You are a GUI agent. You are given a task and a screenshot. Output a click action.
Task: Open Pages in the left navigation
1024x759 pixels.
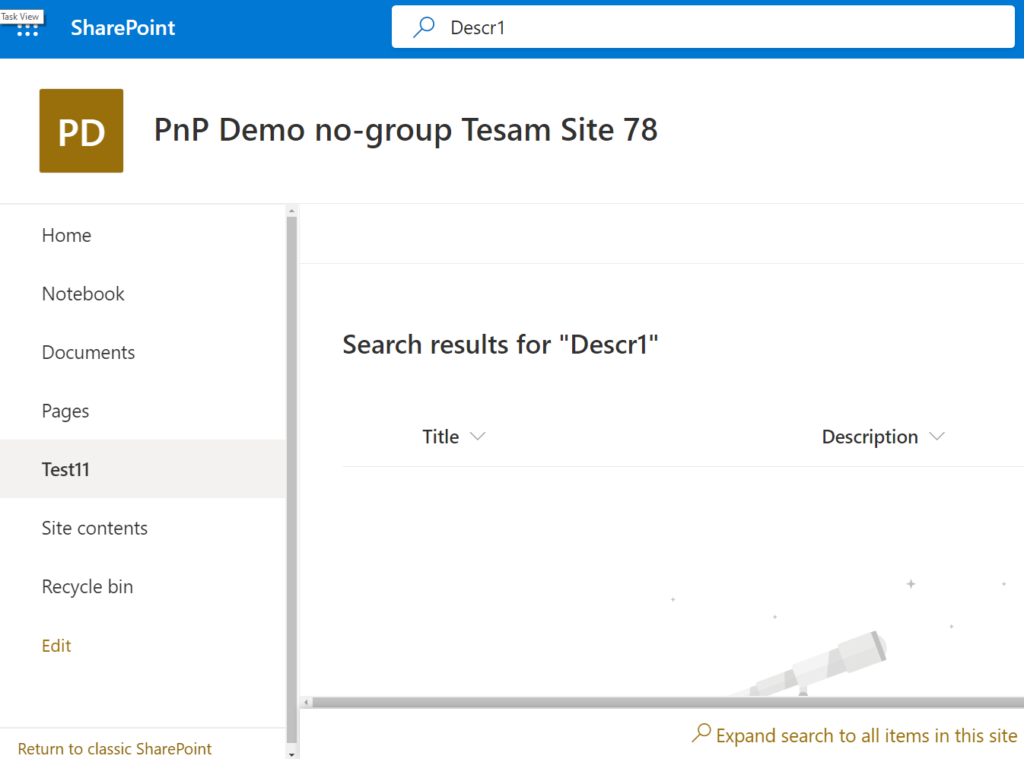pyautogui.click(x=65, y=411)
